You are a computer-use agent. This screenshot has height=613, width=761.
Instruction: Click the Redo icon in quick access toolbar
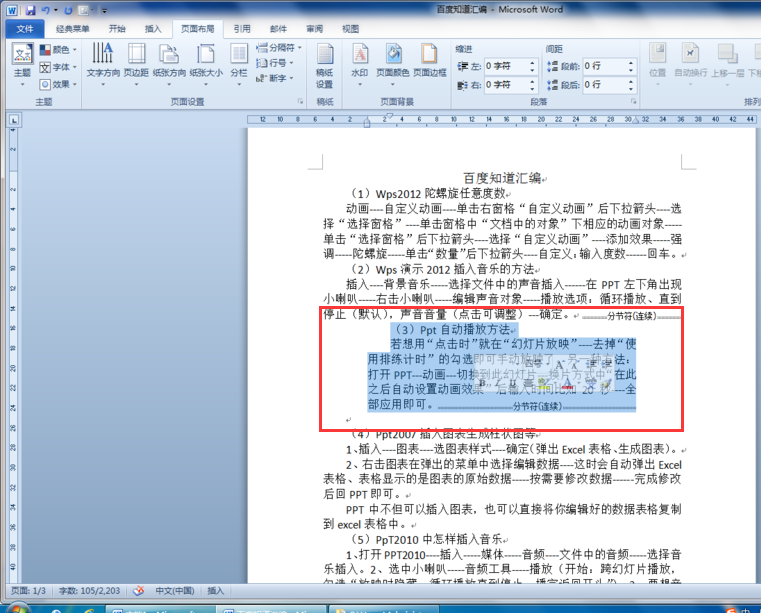(68, 10)
